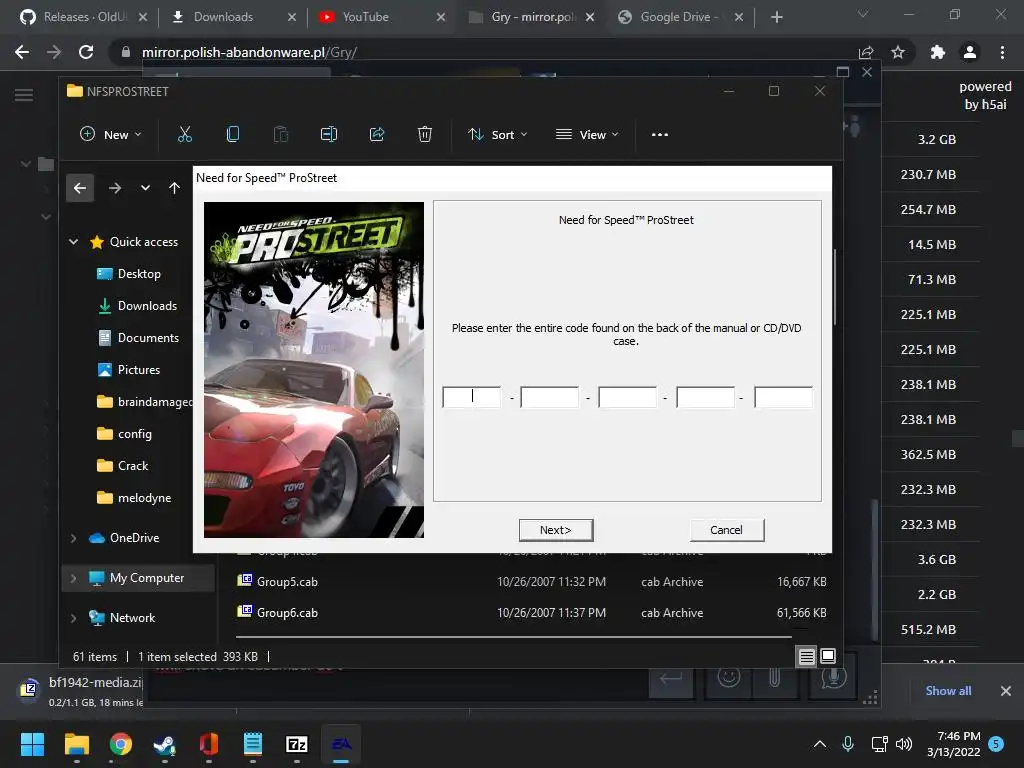Show hidden tray icons chevron
This screenshot has height=768, width=1024.
pos(820,744)
